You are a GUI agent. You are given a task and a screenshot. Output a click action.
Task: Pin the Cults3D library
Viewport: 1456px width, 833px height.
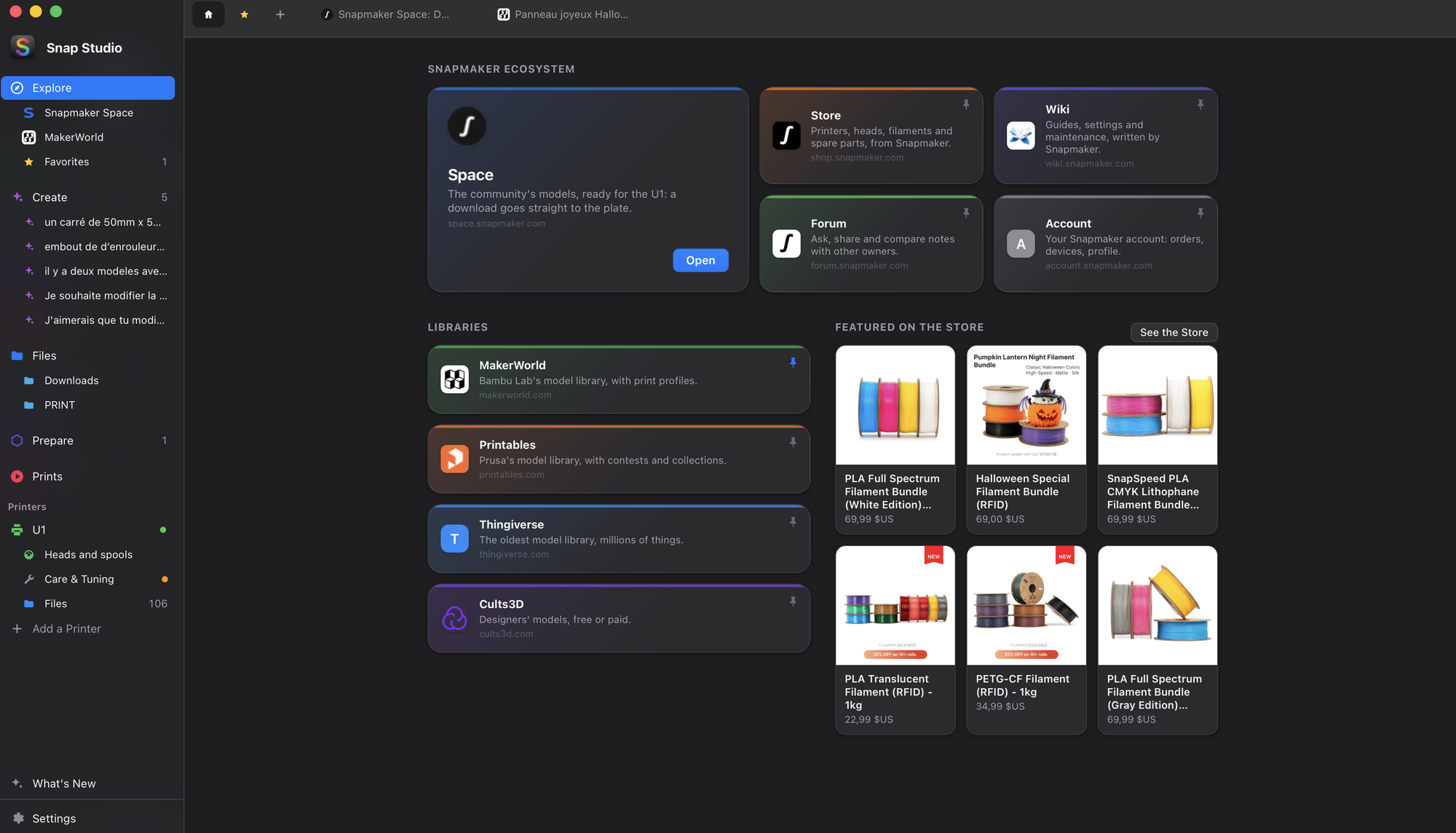pos(793,601)
